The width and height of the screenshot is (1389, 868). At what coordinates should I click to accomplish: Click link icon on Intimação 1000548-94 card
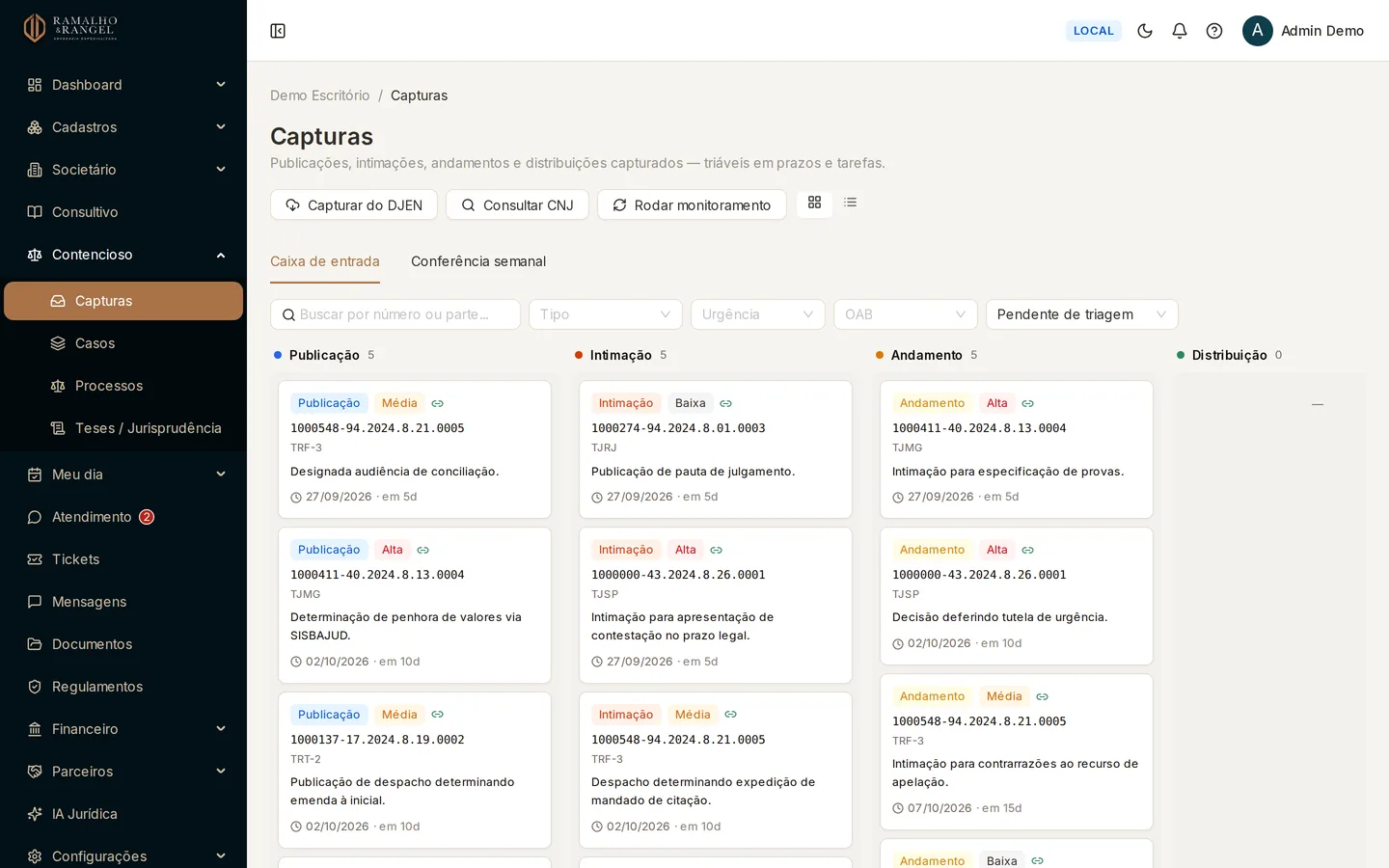click(730, 715)
